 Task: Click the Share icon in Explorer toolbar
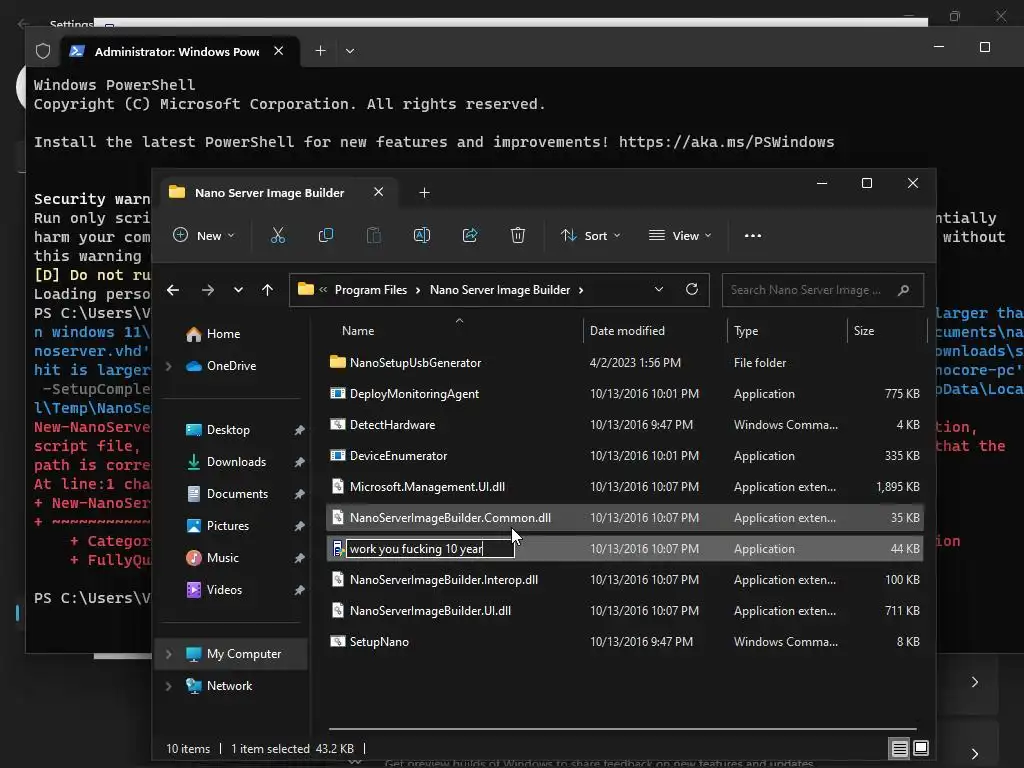[470, 236]
